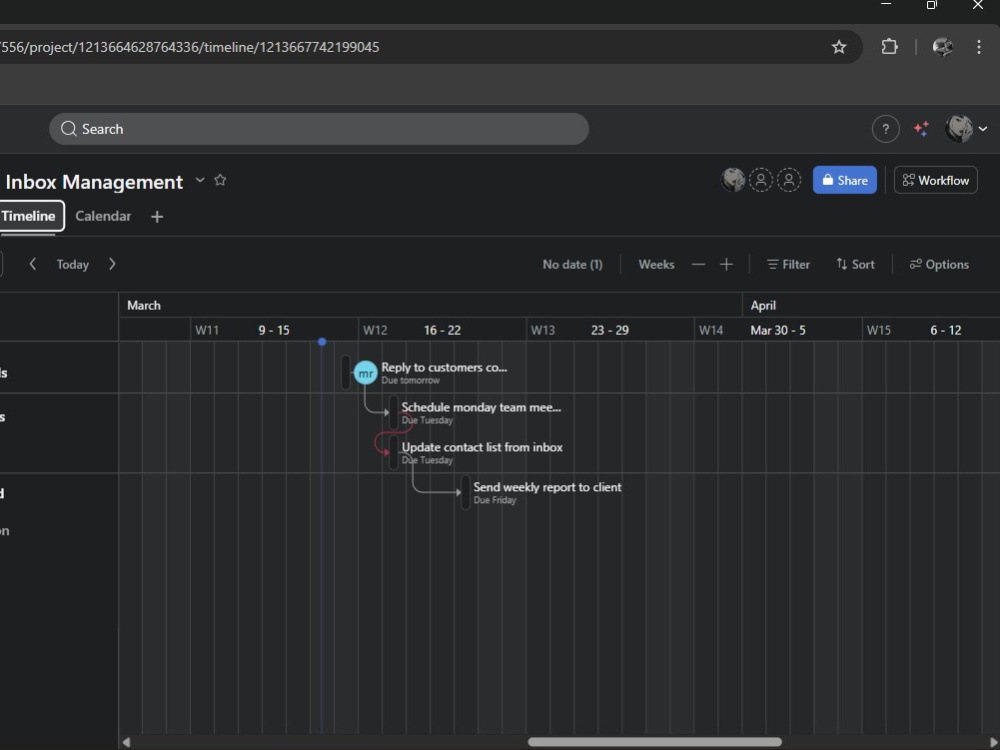Open the Chrome profile avatar
1000x750 pixels.
point(942,47)
